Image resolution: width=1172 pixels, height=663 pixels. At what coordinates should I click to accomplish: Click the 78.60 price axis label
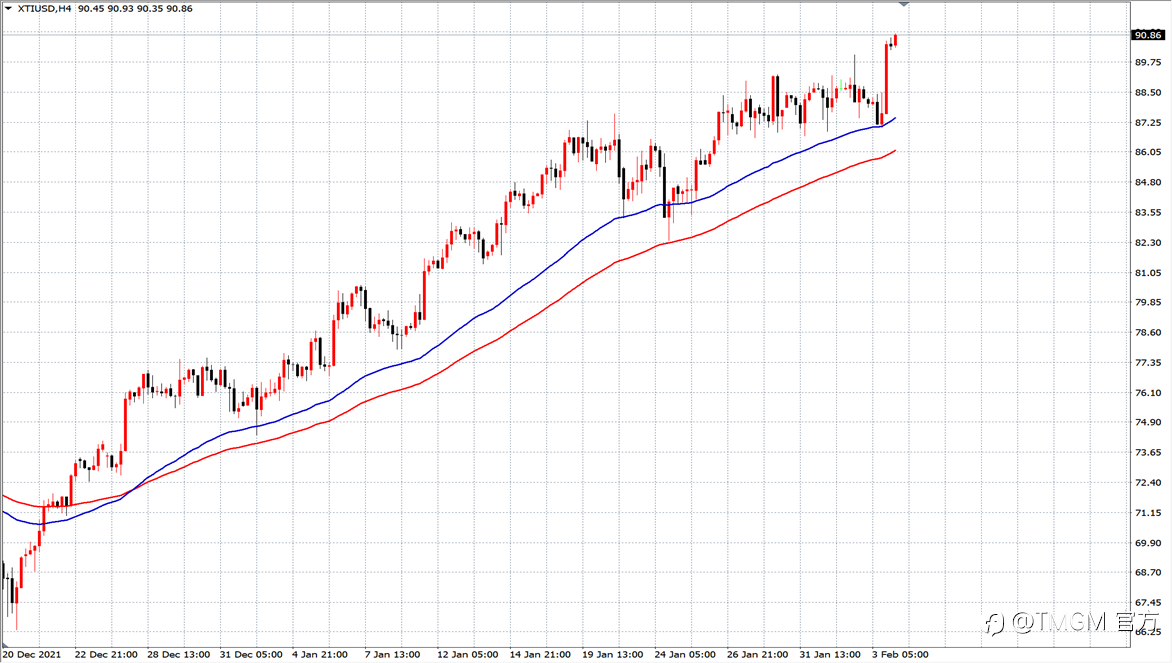1148,333
